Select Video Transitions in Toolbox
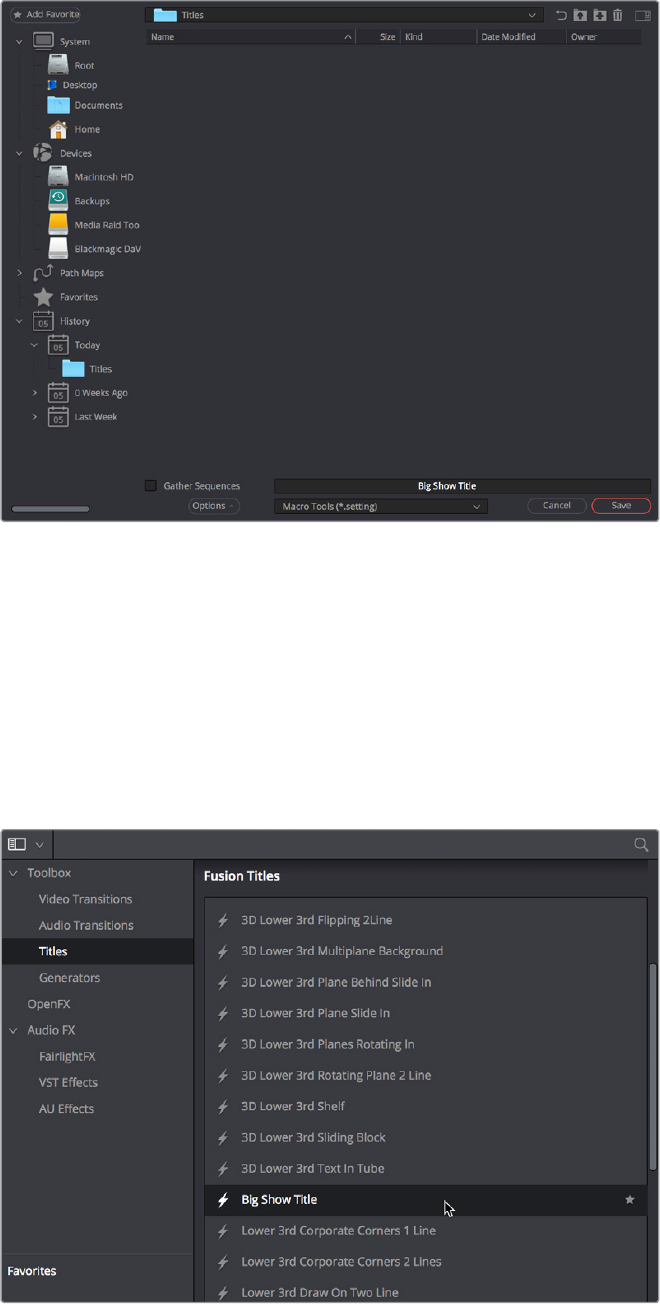Screen dimensions: 660x1304 click(x=85, y=899)
